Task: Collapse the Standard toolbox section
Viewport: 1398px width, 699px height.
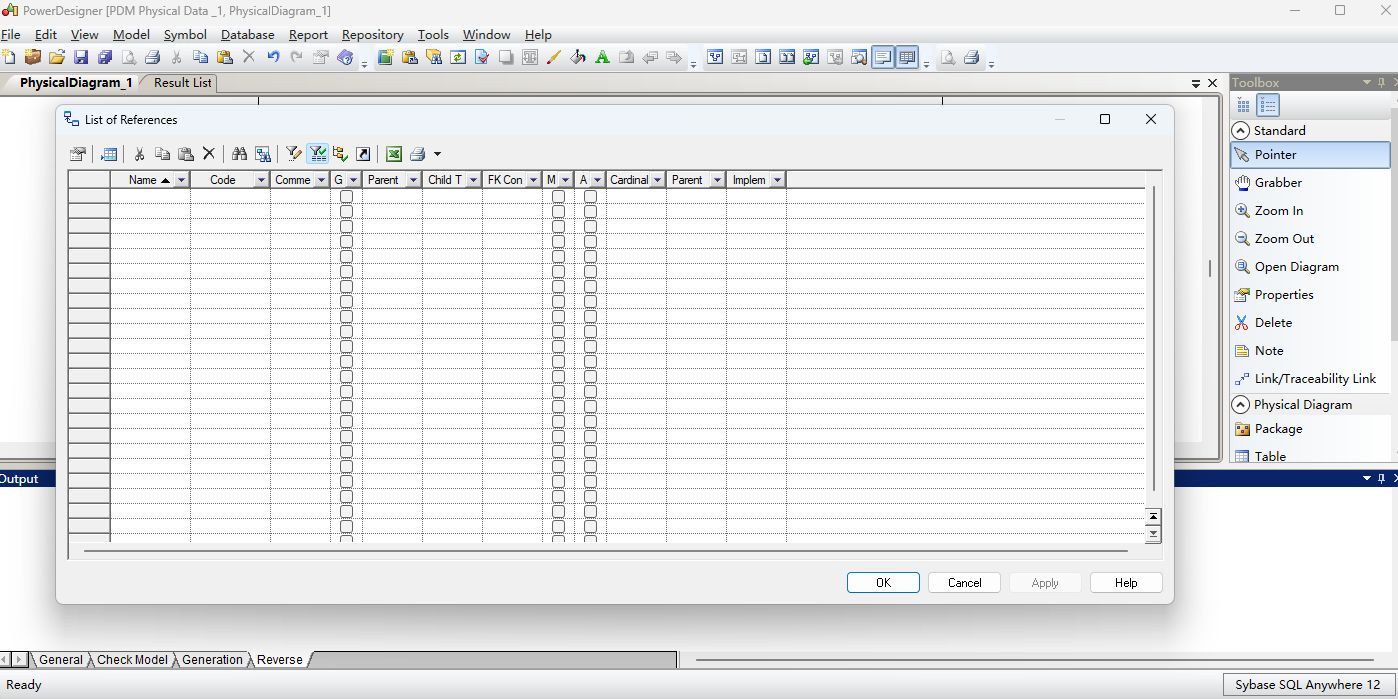Action: point(1240,131)
